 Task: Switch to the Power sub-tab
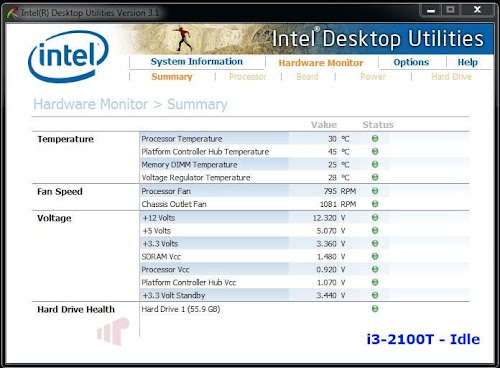point(373,77)
